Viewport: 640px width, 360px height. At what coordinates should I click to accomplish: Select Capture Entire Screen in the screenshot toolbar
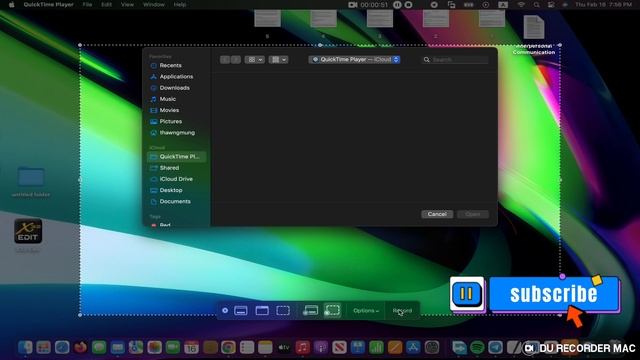click(241, 311)
